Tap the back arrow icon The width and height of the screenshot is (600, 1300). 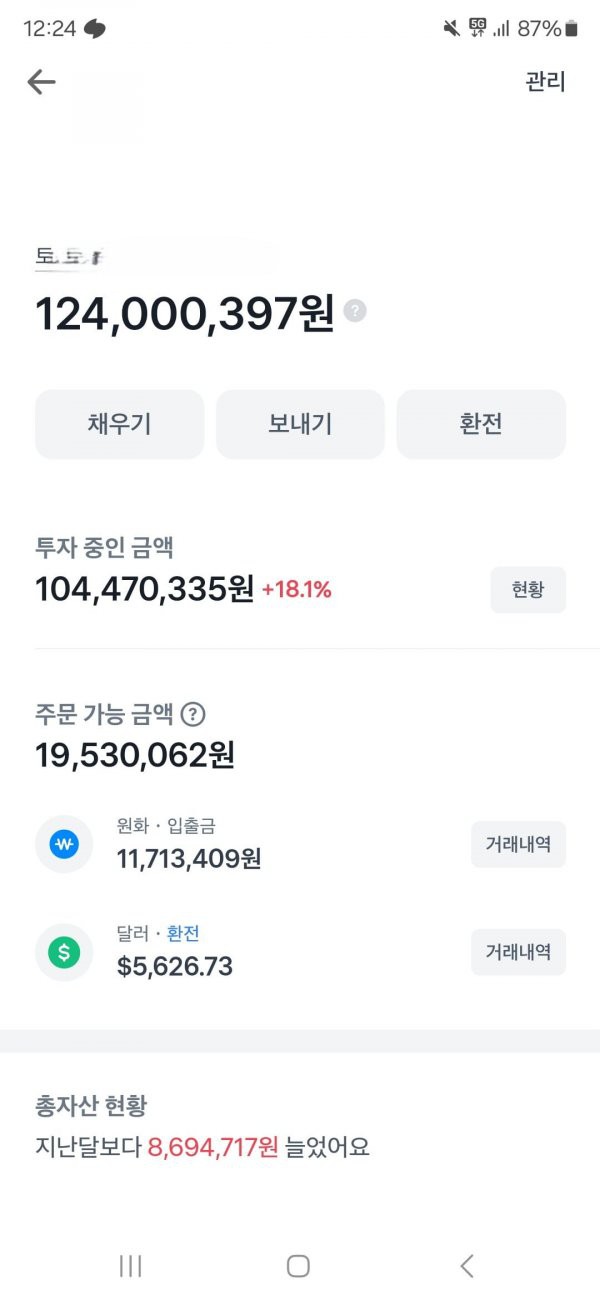41,82
